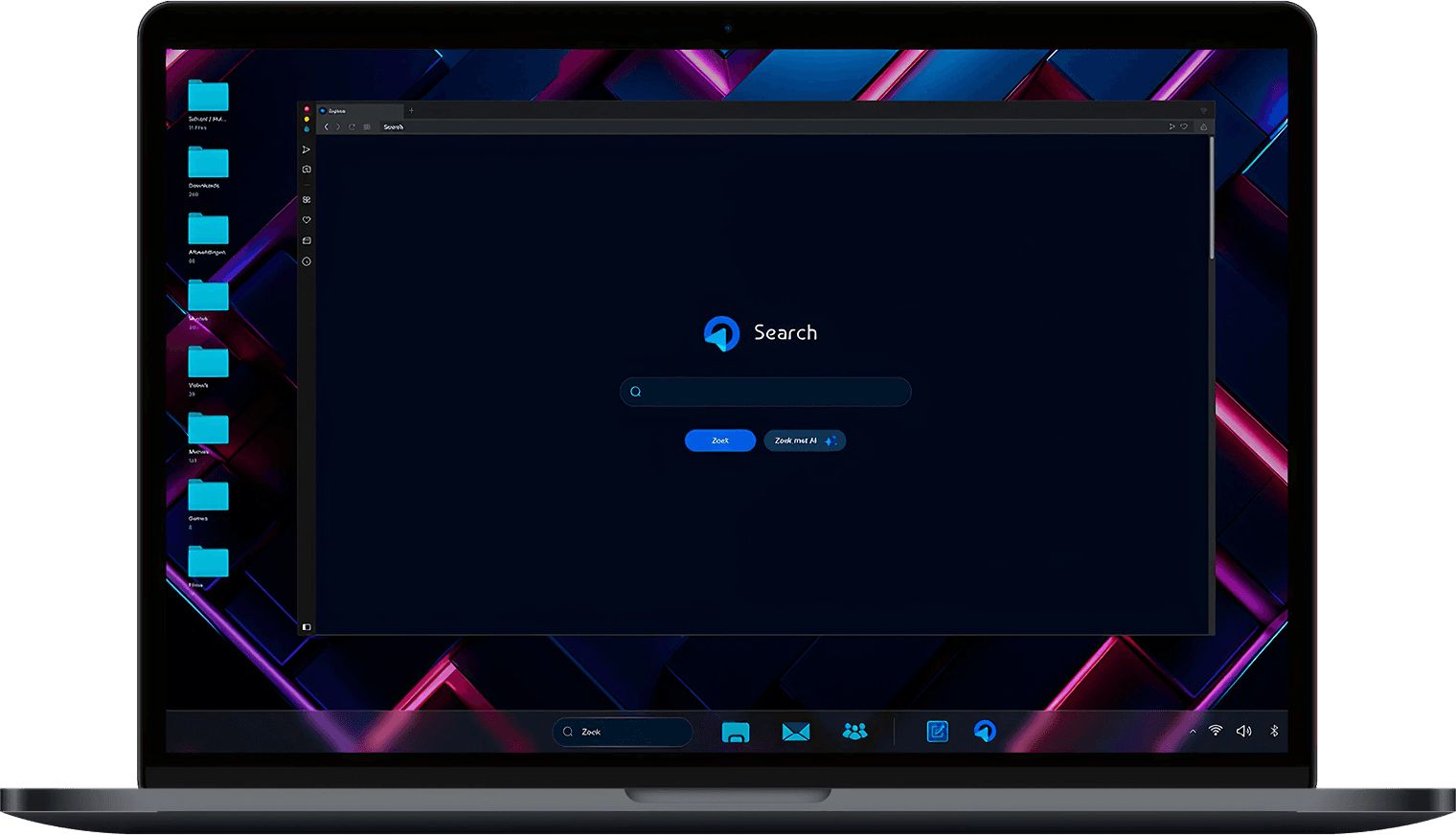Open the workspaces grid icon in browser sidebar

307,200
